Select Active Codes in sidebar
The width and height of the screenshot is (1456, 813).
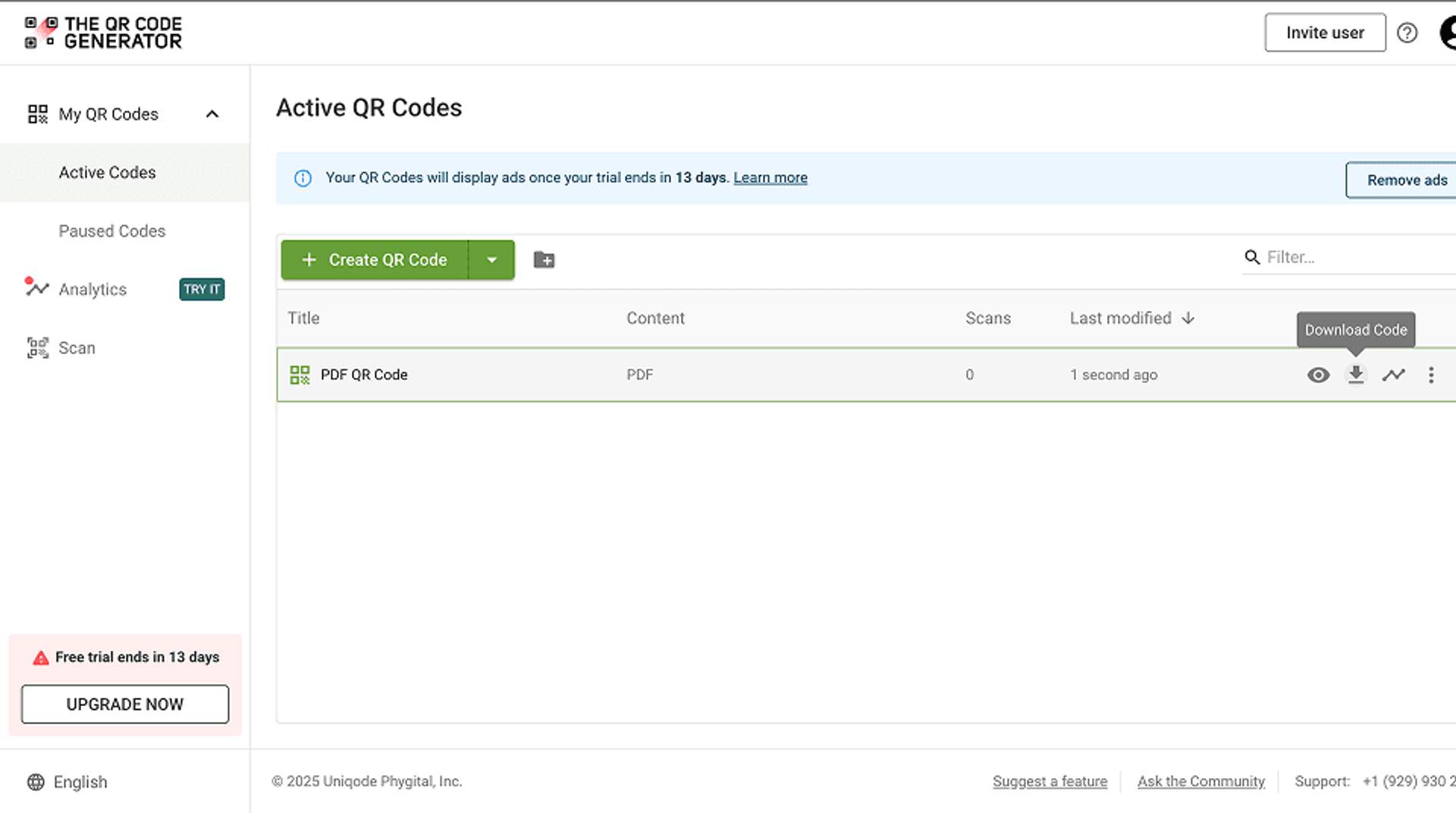point(124,172)
